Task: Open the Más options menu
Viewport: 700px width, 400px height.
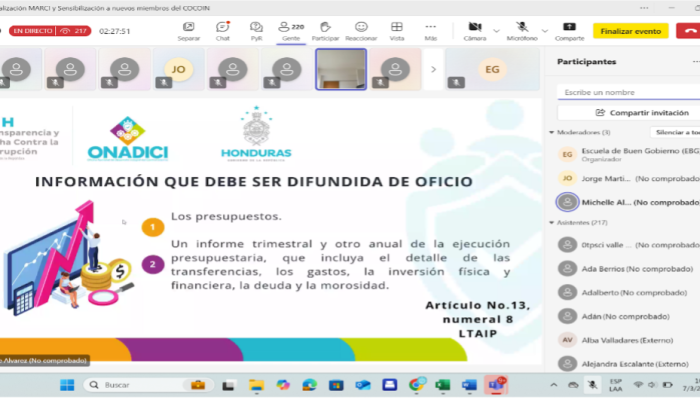Action: coord(430,31)
